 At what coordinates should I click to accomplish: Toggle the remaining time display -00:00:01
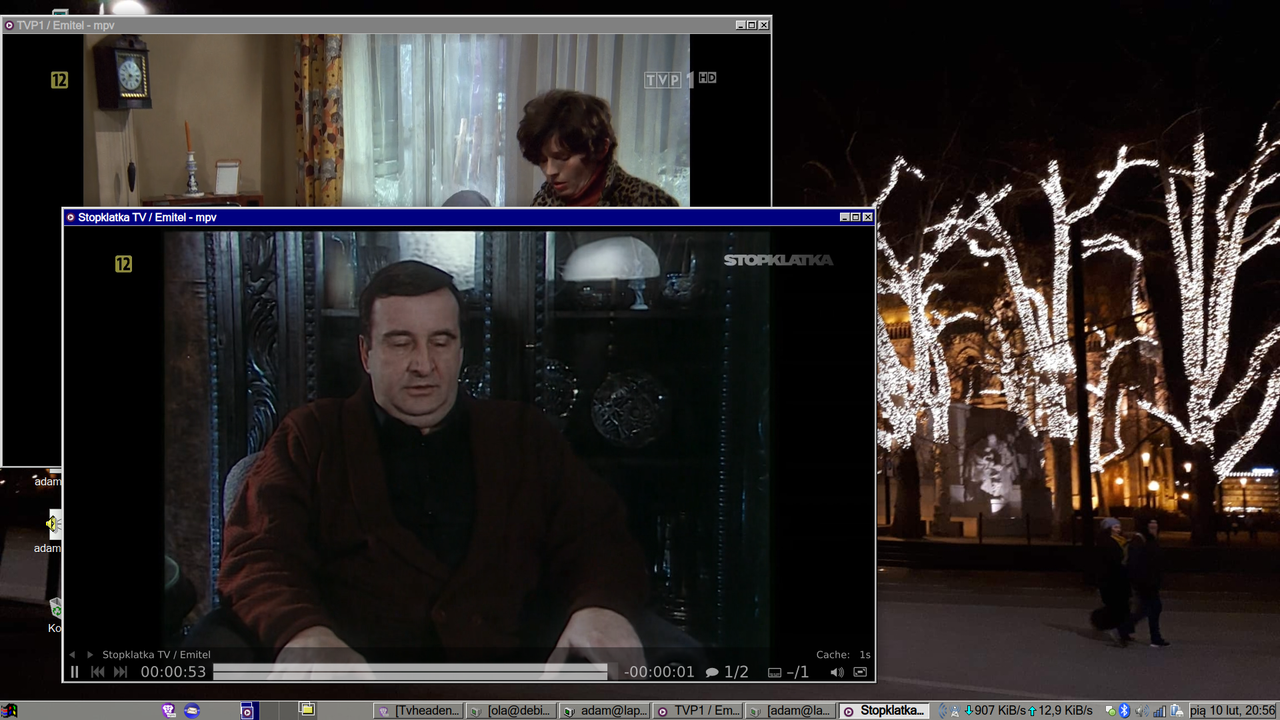tap(659, 672)
